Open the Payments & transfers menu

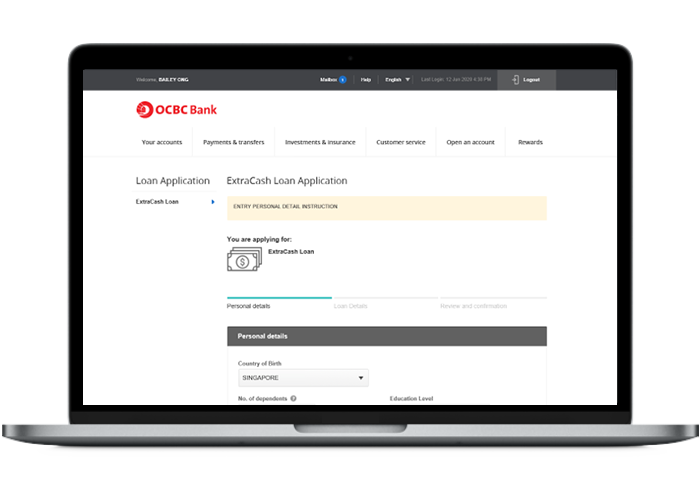(233, 142)
